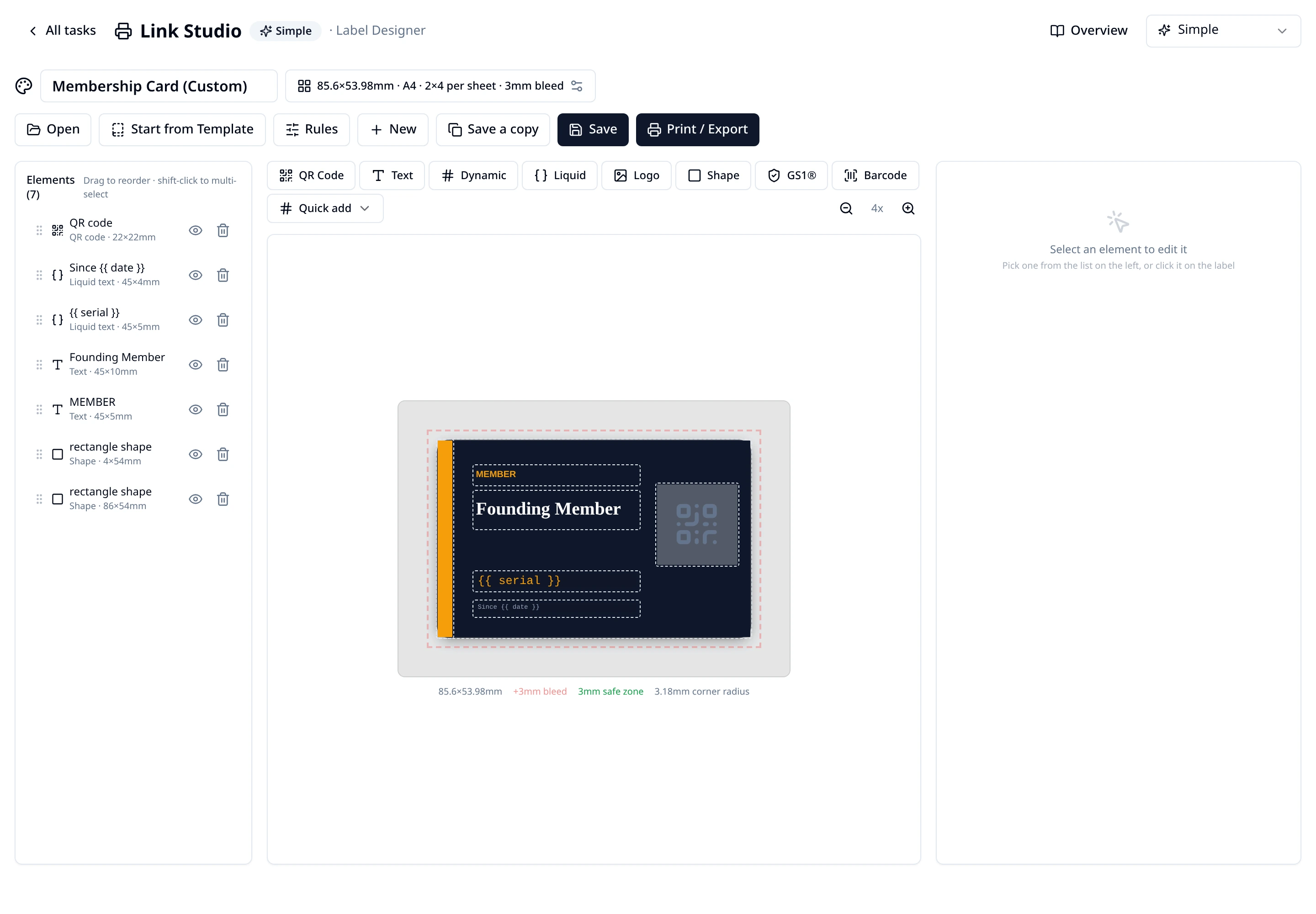
Task: Open the Quick add dropdown
Action: coord(325,208)
